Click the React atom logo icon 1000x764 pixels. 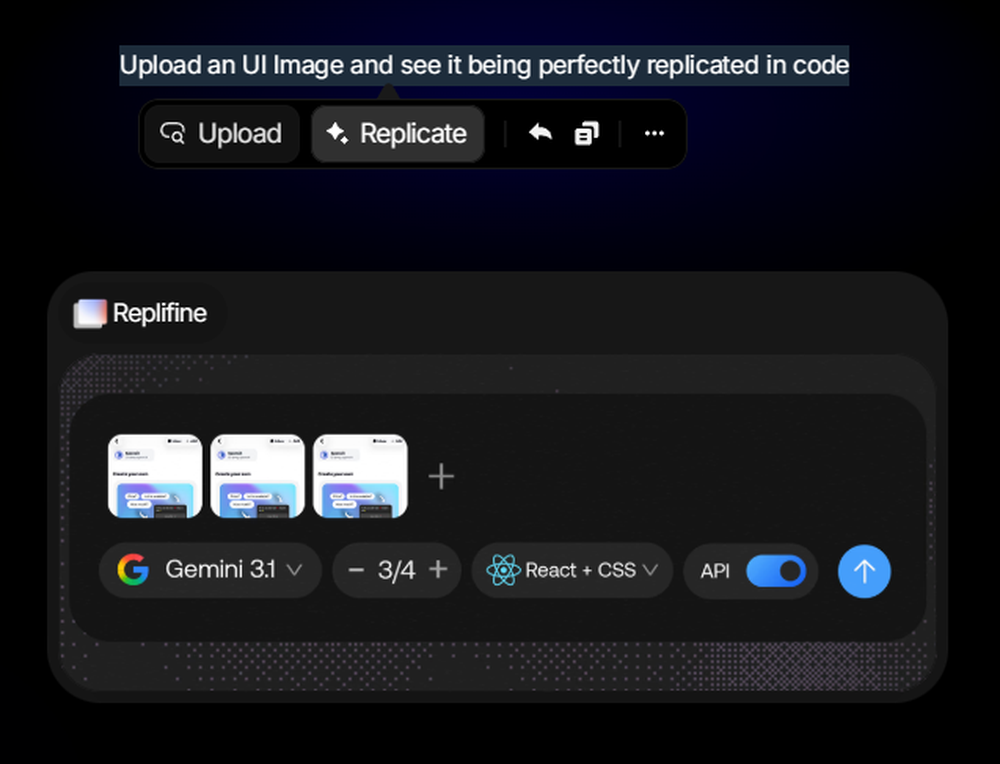click(x=503, y=570)
